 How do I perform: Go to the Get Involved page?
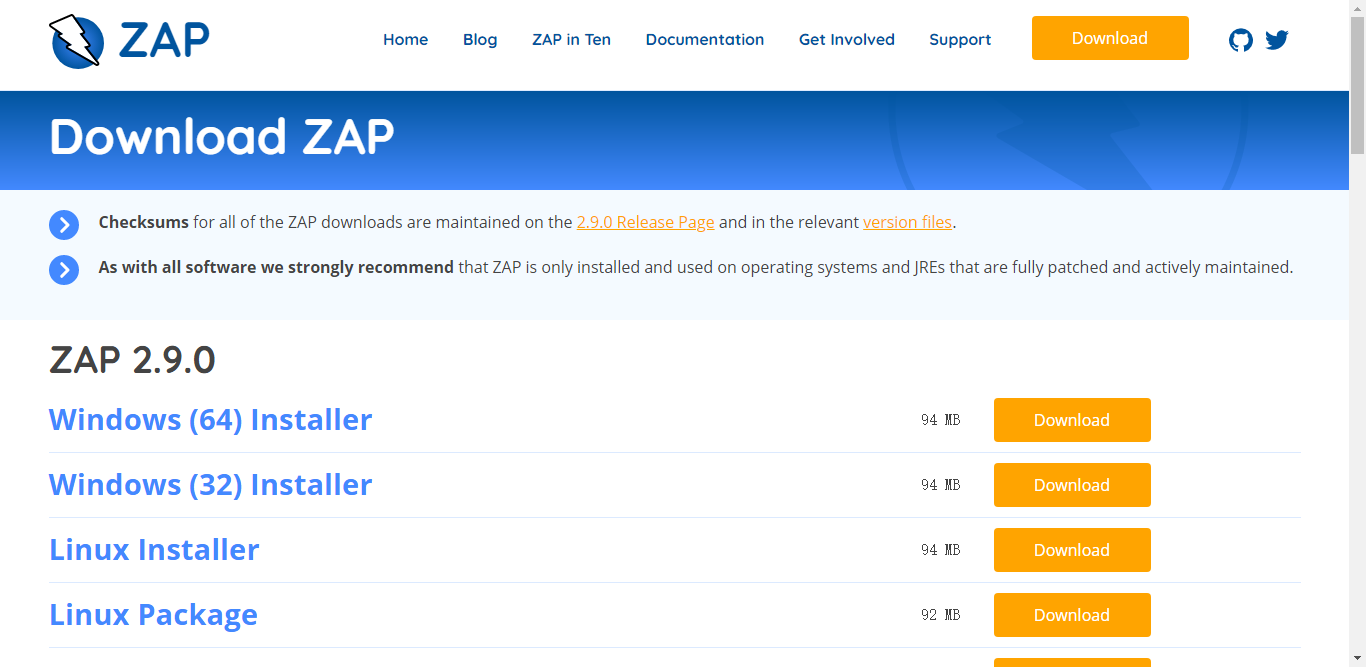pos(846,39)
